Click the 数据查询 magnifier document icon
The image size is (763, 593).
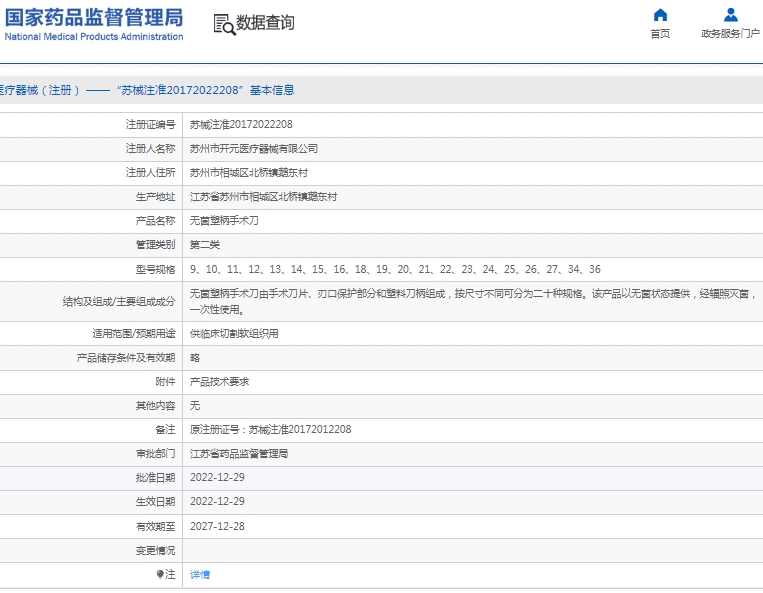(x=224, y=24)
